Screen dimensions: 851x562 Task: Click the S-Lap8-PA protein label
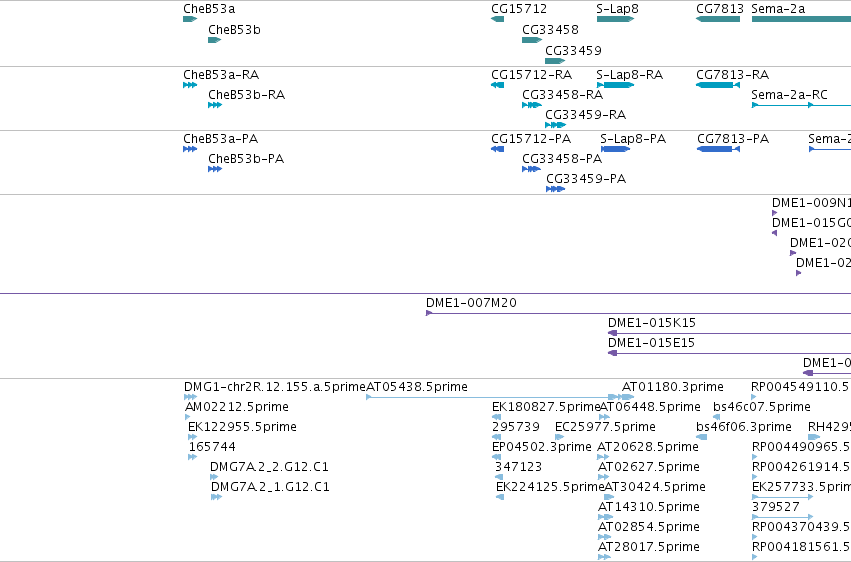point(633,139)
